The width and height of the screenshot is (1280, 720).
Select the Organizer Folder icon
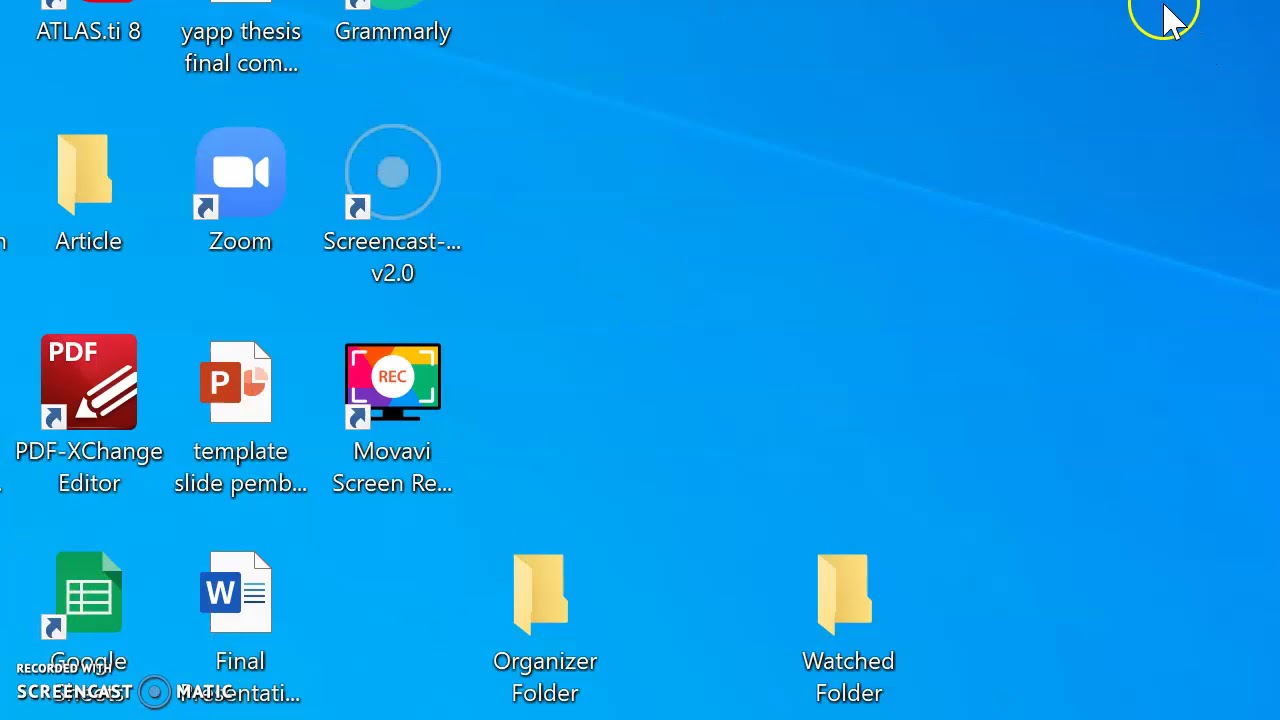pyautogui.click(x=540, y=594)
